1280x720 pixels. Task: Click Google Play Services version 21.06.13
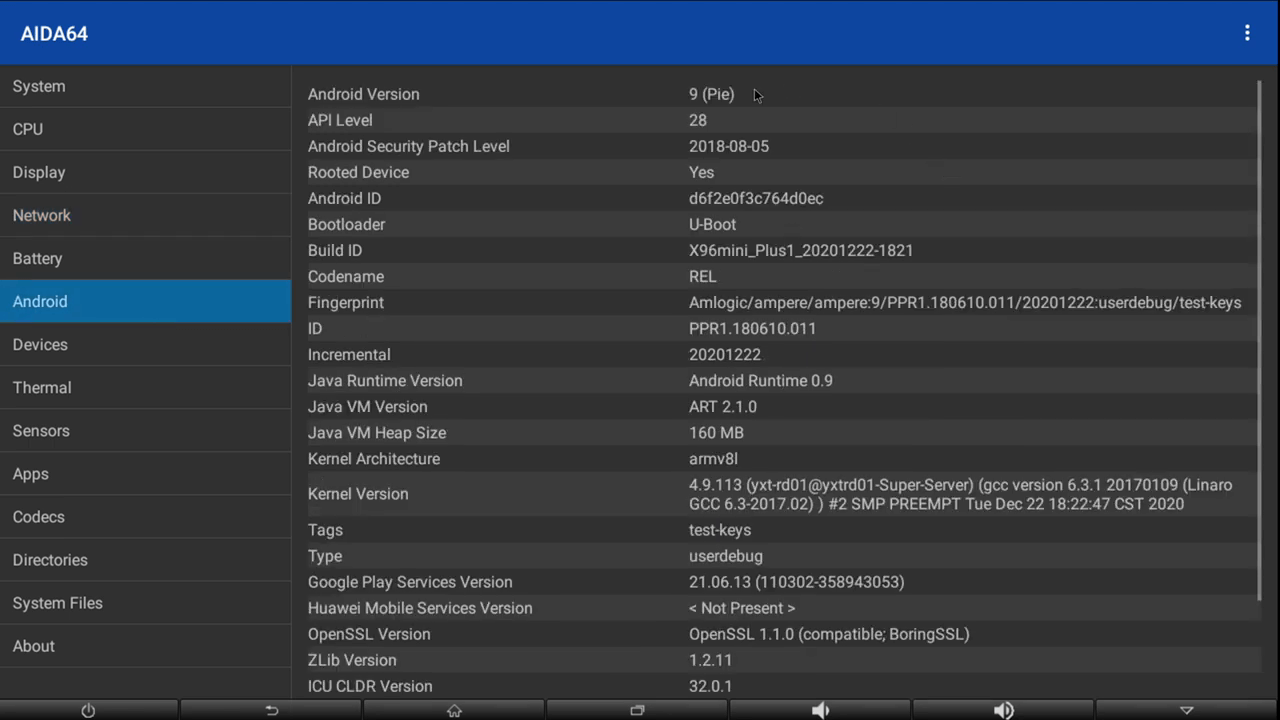tap(796, 582)
